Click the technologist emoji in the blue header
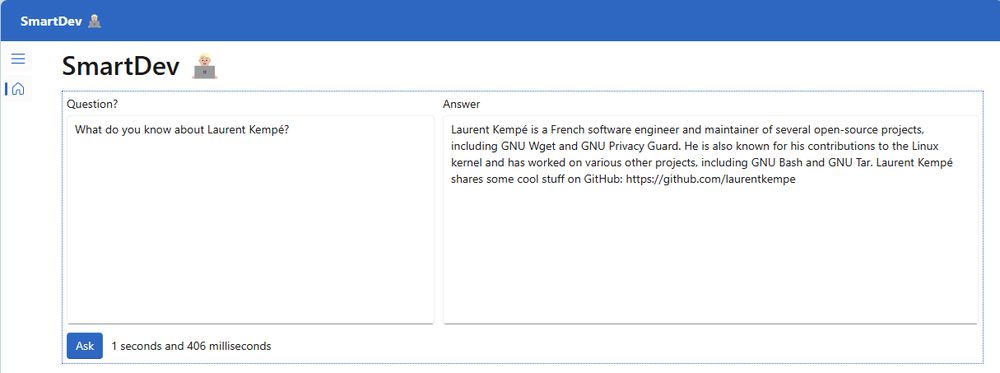Screen dimensions: 1000x373 [x=94, y=21]
